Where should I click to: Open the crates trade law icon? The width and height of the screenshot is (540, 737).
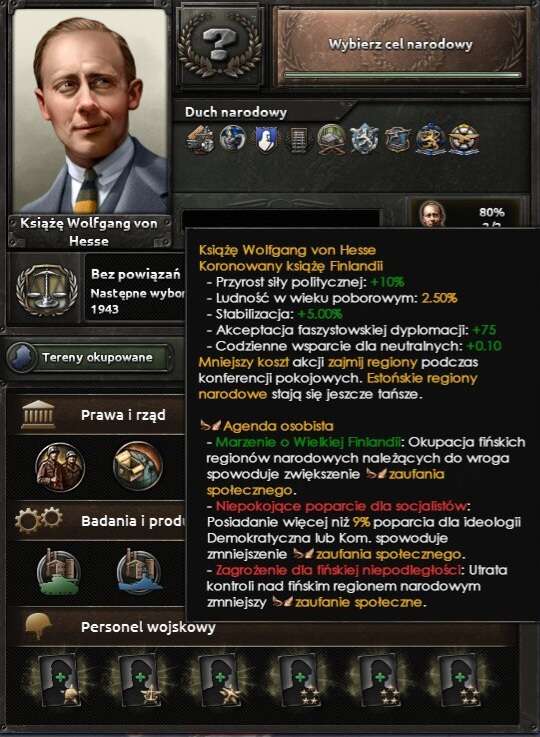coord(138,466)
